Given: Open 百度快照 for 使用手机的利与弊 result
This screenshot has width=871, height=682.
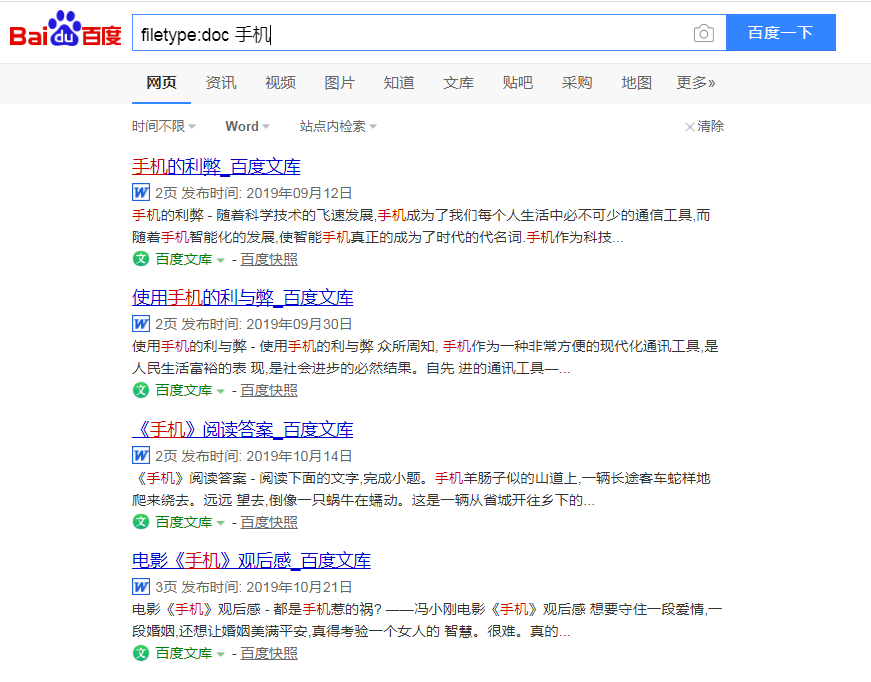Looking at the screenshot, I should (x=269, y=390).
